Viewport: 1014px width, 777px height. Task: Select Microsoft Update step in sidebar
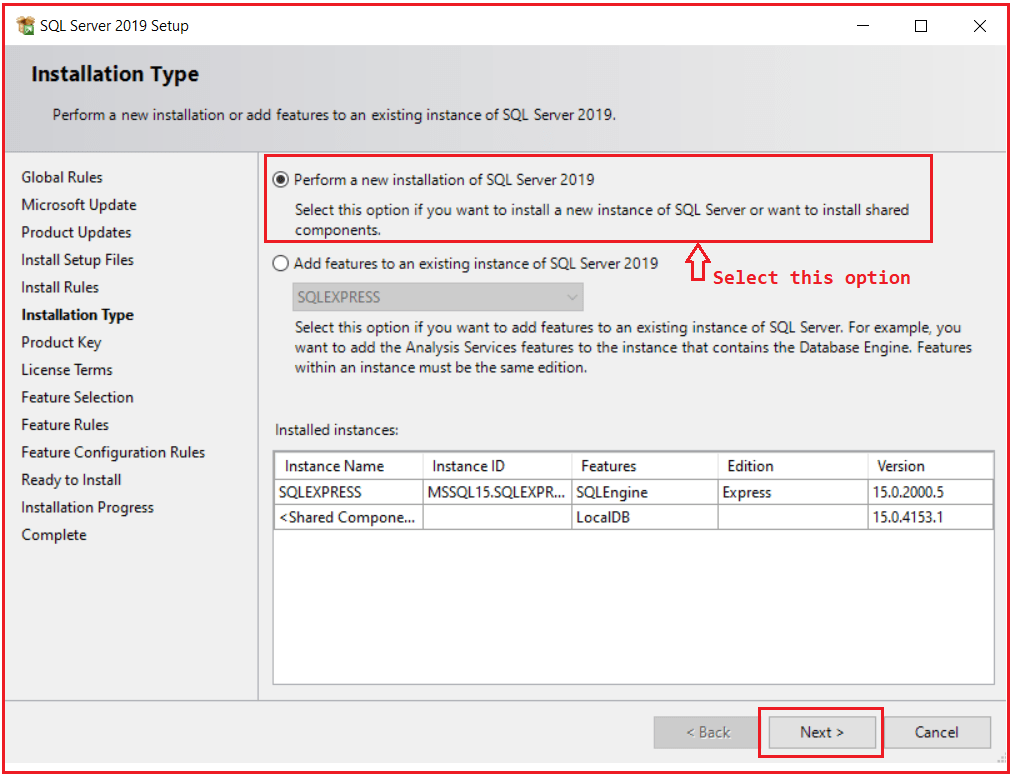point(79,205)
